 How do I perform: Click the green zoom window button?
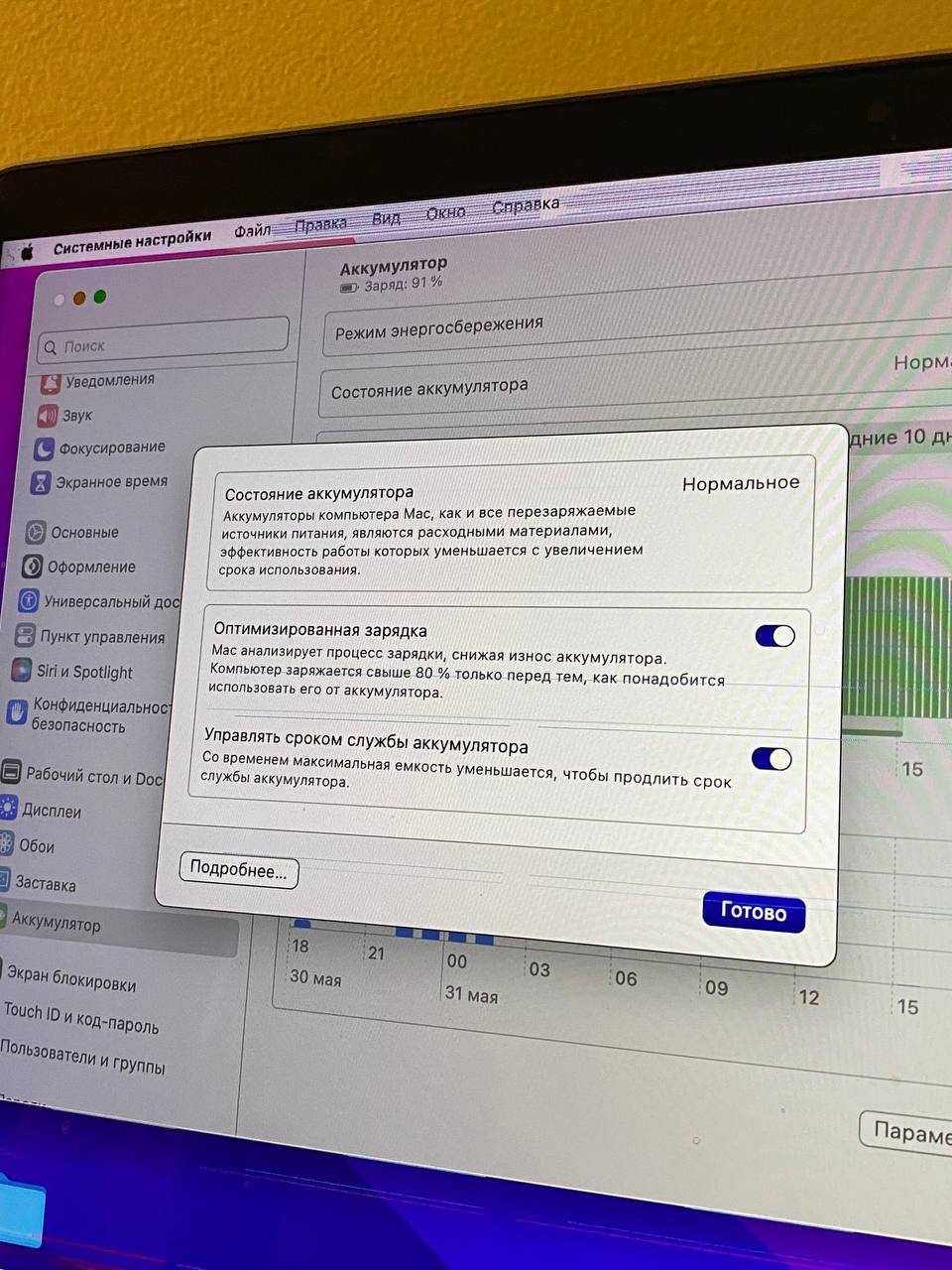[100, 297]
